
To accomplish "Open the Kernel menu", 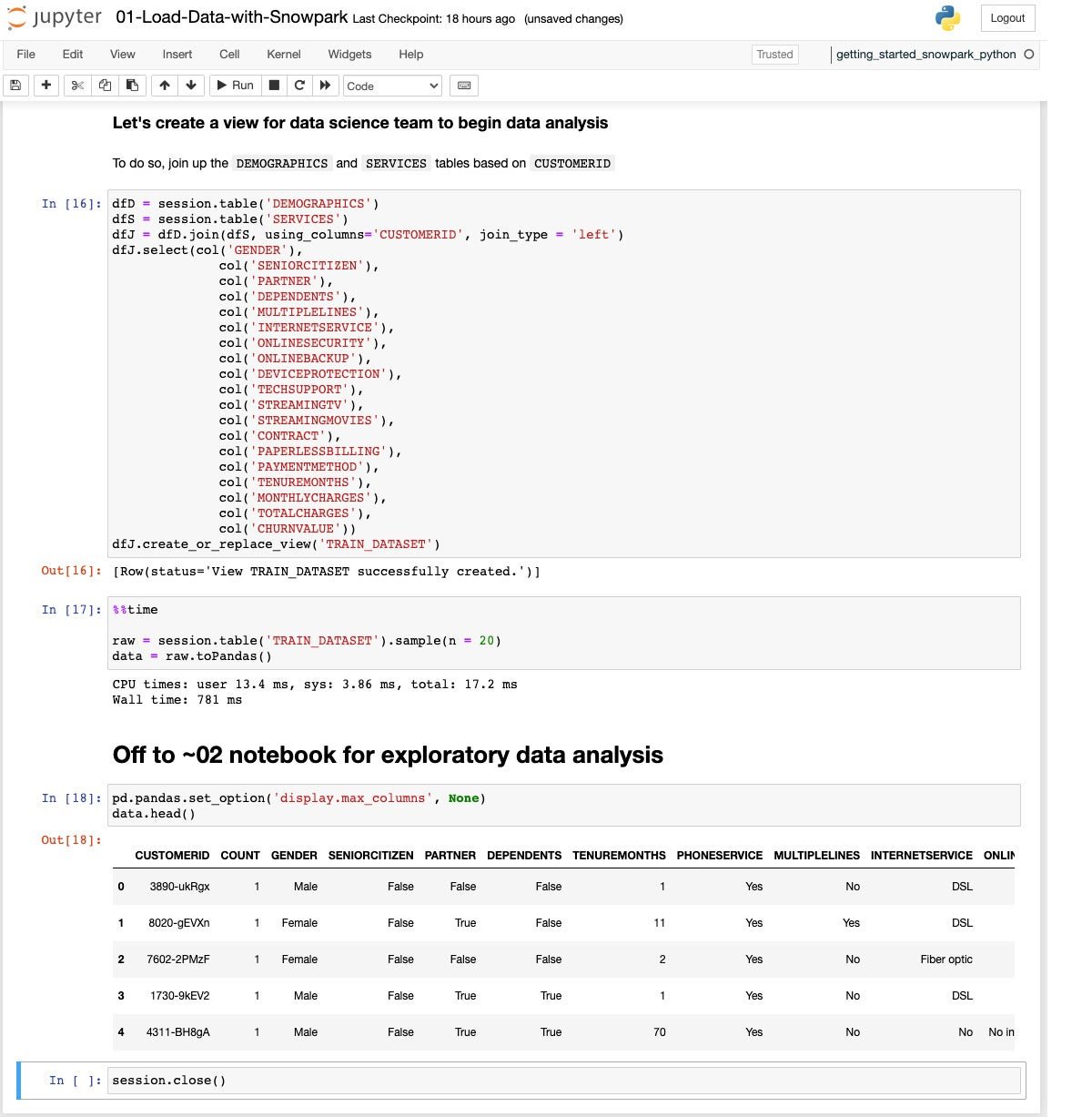I will coord(283,55).
